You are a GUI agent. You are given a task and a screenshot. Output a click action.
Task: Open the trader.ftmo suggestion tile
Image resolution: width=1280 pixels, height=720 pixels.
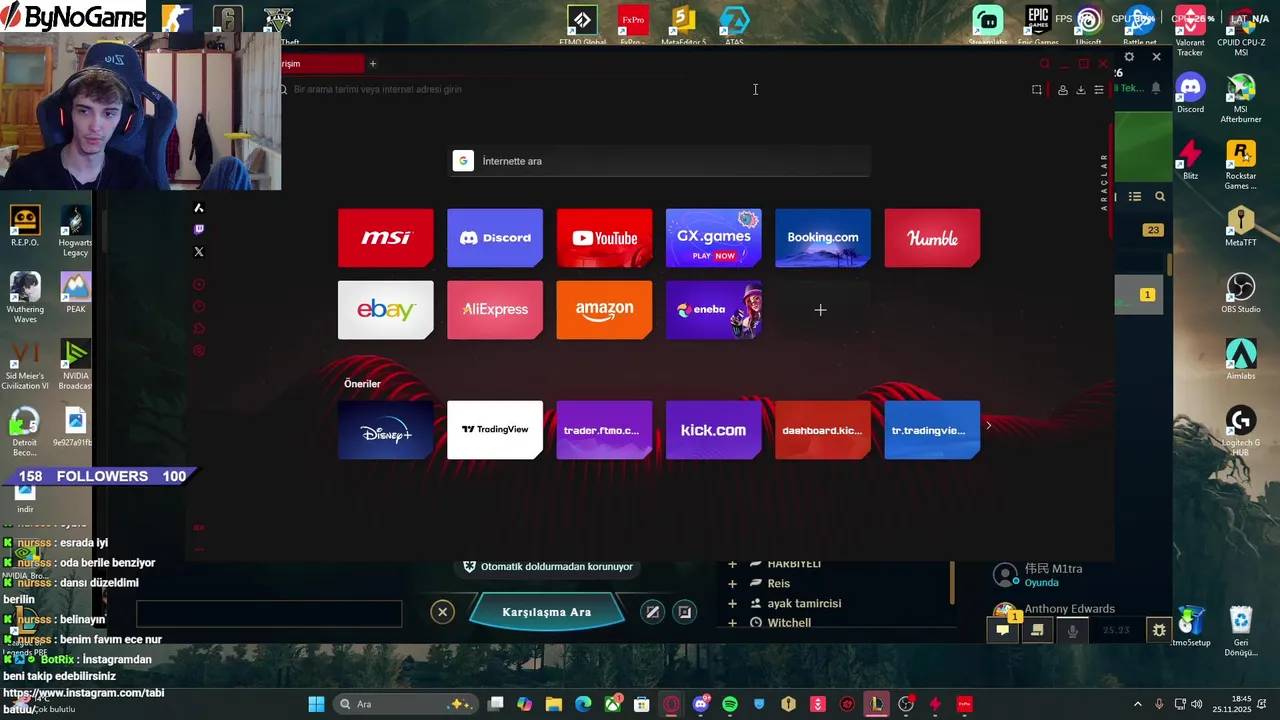(x=604, y=430)
